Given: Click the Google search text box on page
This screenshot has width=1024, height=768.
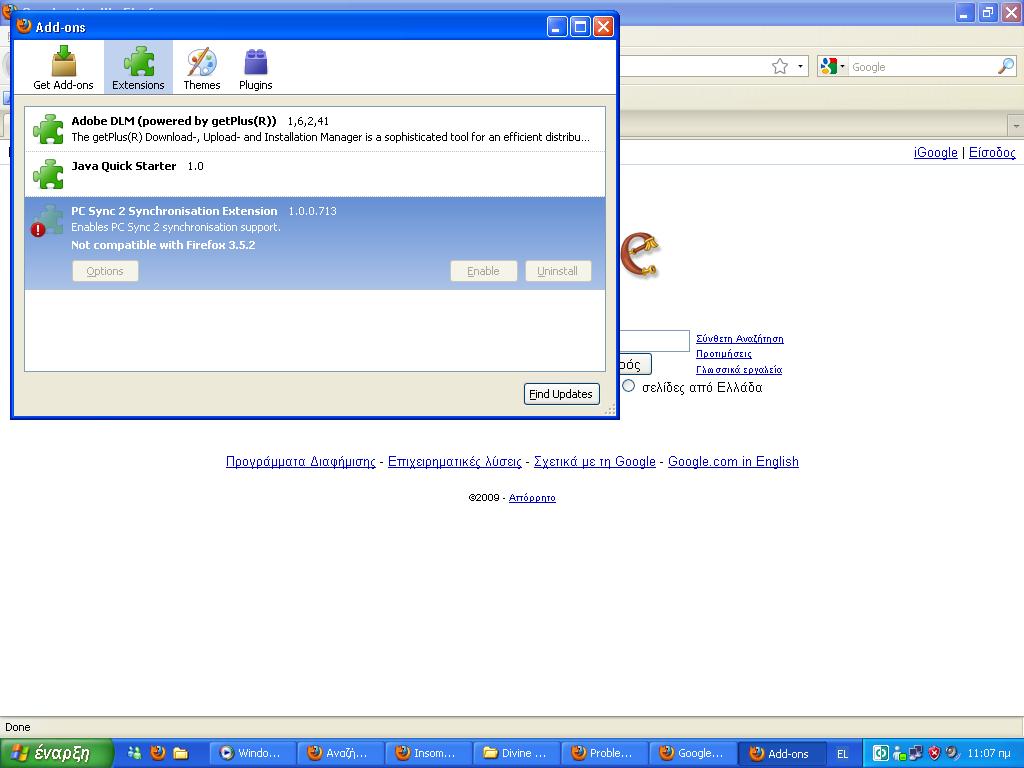Looking at the screenshot, I should [654, 340].
